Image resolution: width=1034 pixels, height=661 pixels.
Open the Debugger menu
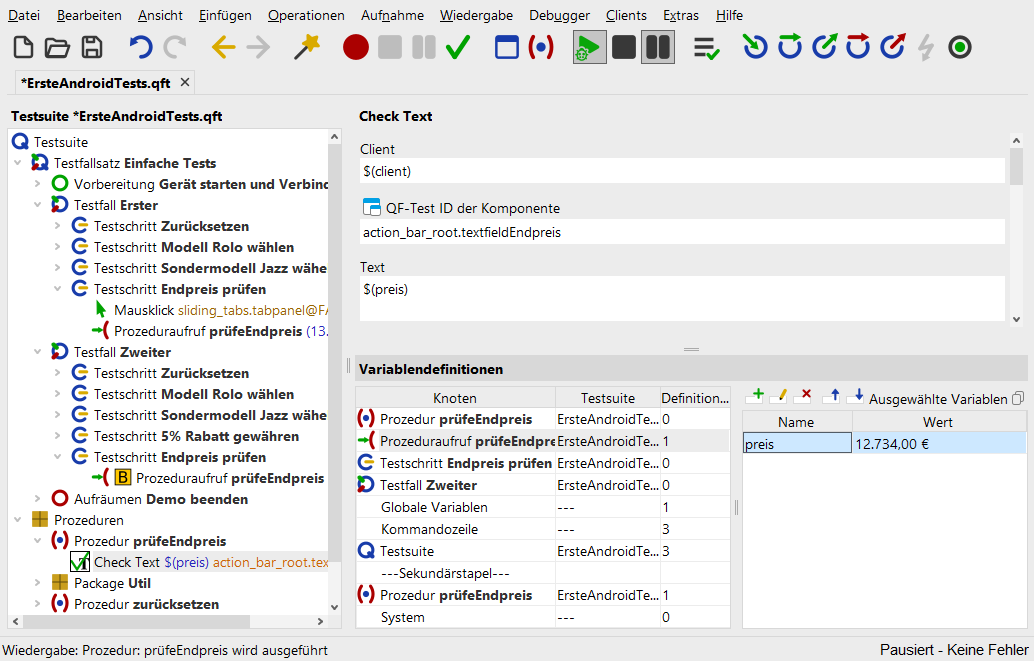pyautogui.click(x=558, y=15)
